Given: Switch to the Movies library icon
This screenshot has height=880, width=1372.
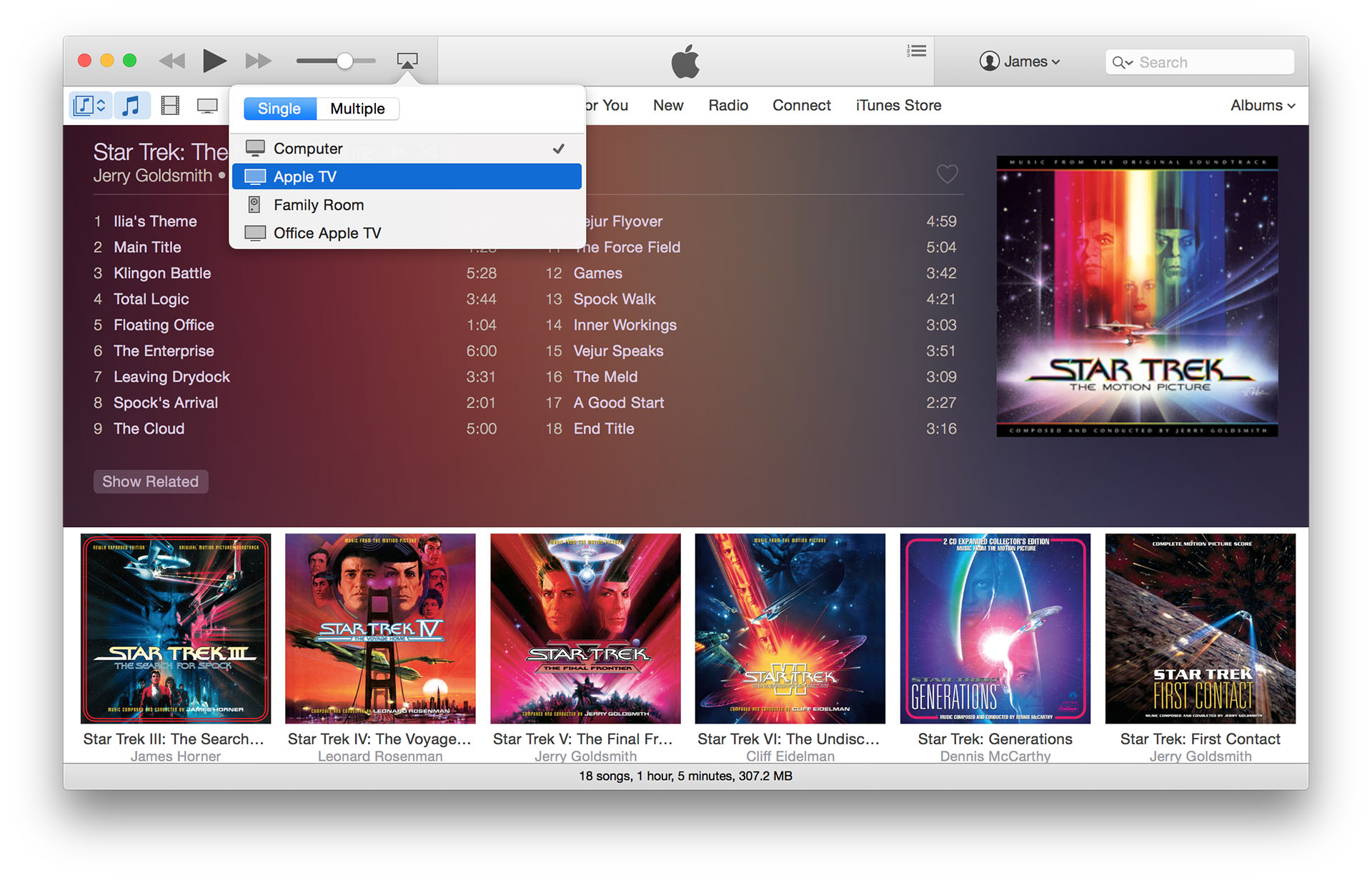Looking at the screenshot, I should [170, 106].
